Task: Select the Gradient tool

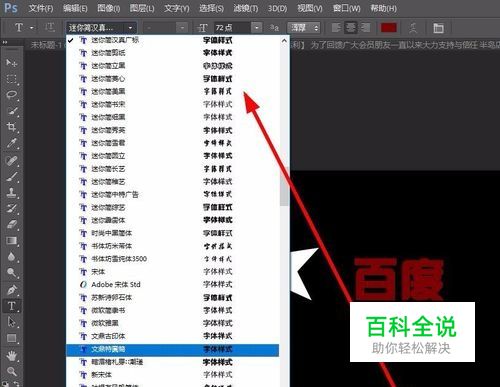Action: tap(11, 241)
